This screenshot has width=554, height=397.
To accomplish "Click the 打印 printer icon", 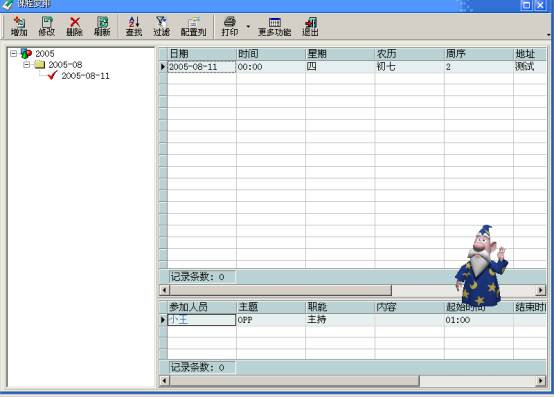I will pos(230,26).
